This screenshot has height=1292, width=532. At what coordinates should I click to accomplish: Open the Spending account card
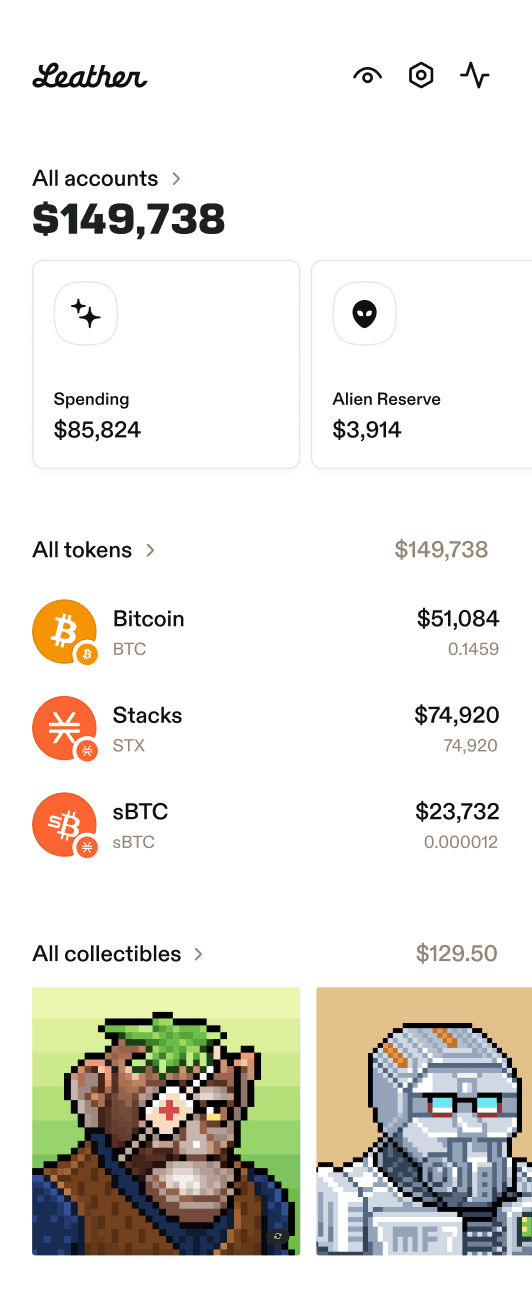coord(166,364)
